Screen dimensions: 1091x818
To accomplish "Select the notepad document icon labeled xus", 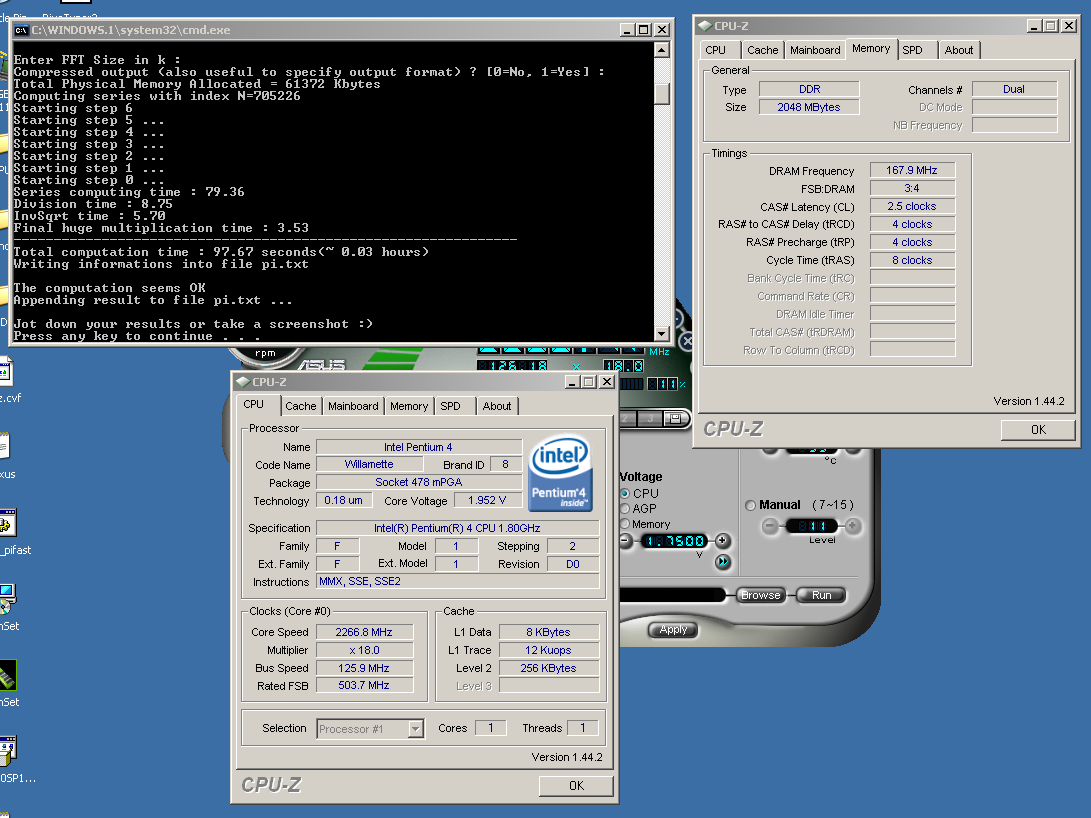I will (x=4, y=447).
